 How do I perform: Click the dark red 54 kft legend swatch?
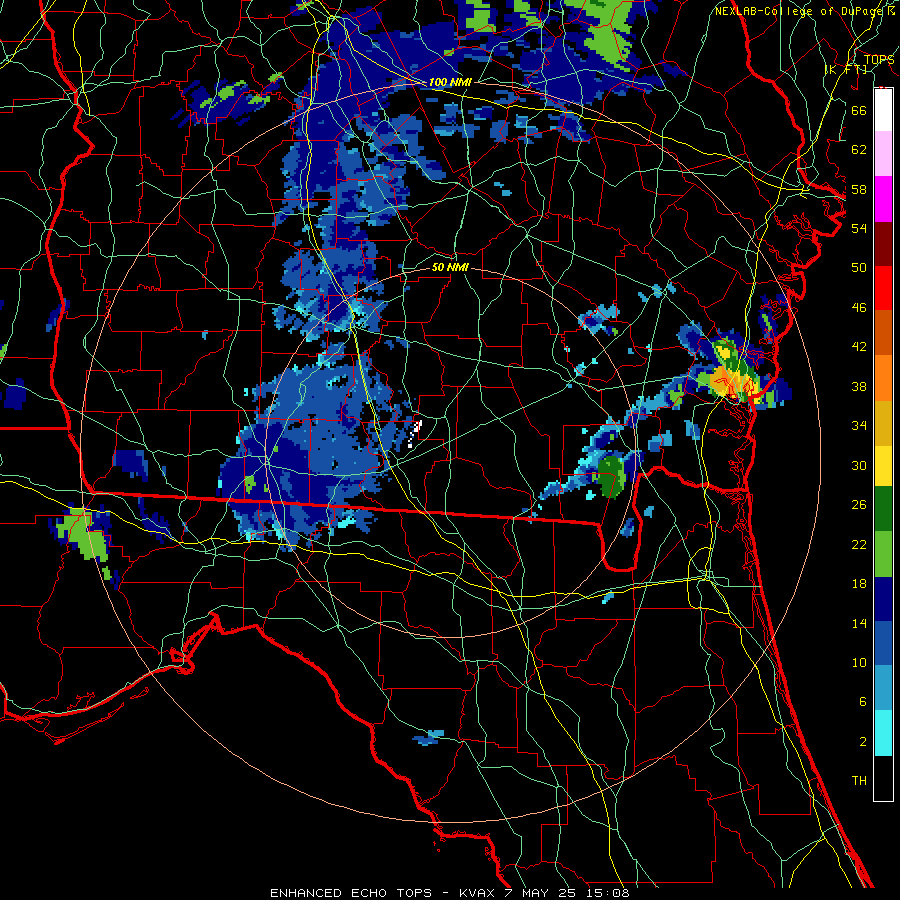pos(883,243)
